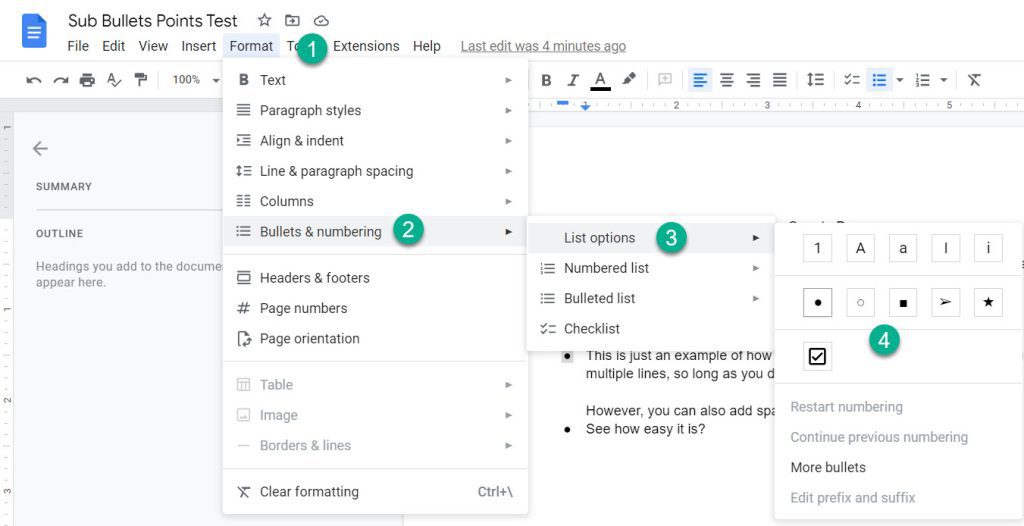This screenshot has width=1024, height=526.
Task: Open the zoom 100% dropdown
Action: [196, 80]
